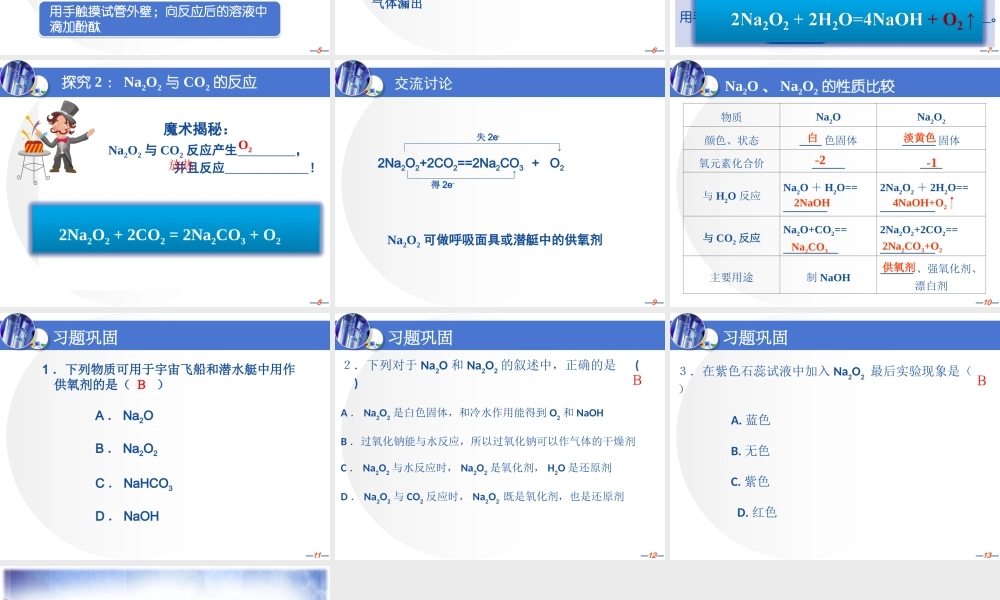Click the 魔术揭秘： heading
Screen dimensions: 1000x600
(195, 129)
